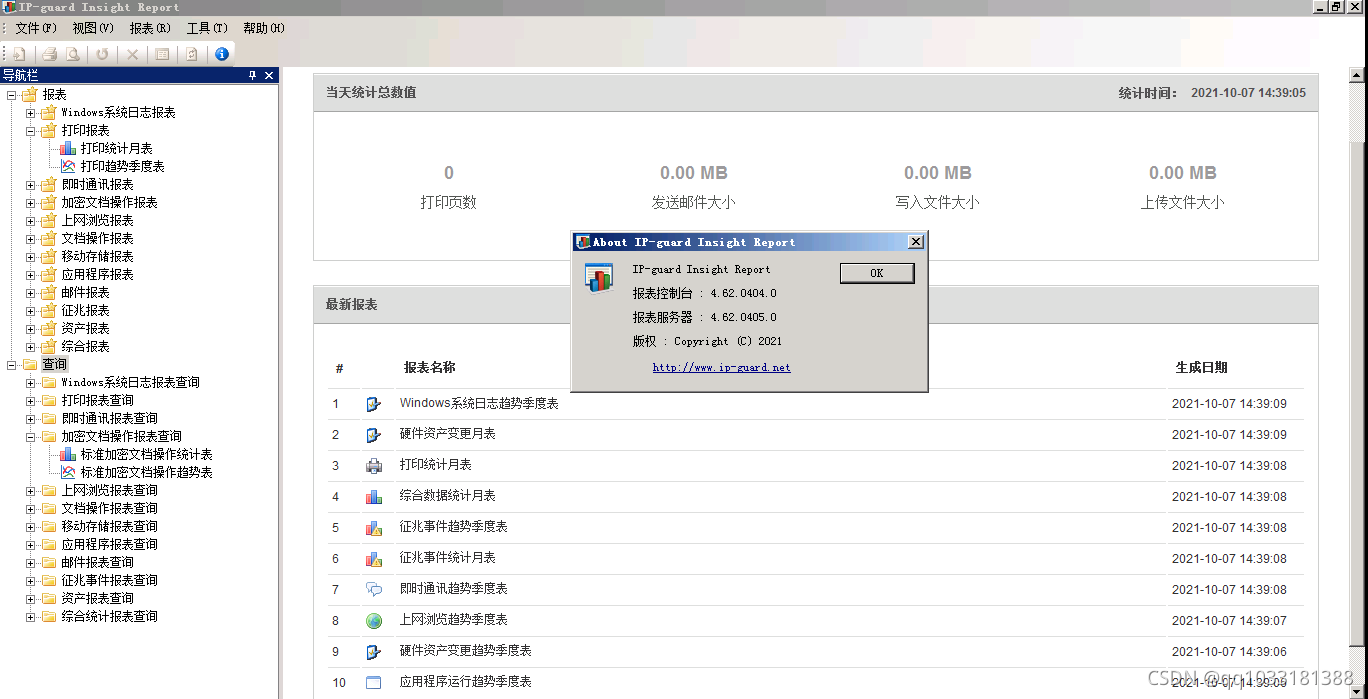Screen dimensions: 1368x699
Task: Expand the 综合统计报表查询 node
Action: coord(30,617)
